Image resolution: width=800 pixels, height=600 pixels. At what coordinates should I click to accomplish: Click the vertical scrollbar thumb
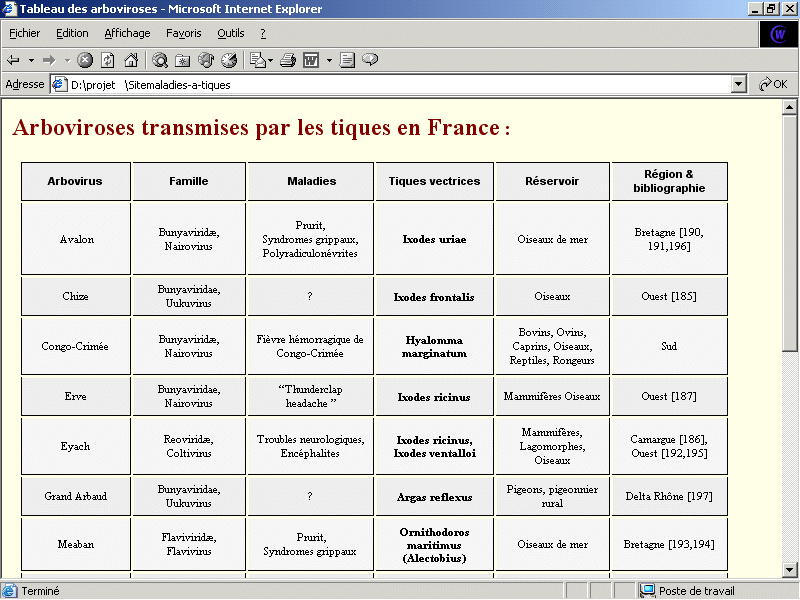coord(789,233)
